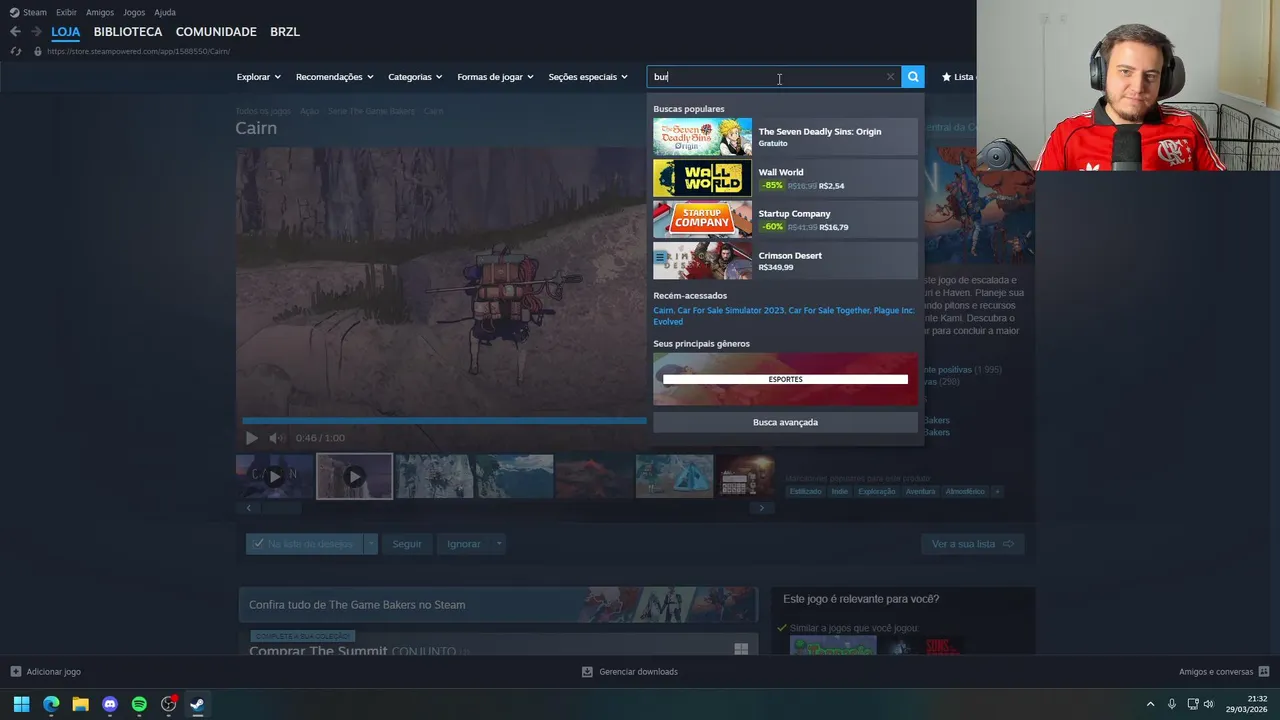Select The Seven Deadly Sins: Origin result

click(x=785, y=137)
